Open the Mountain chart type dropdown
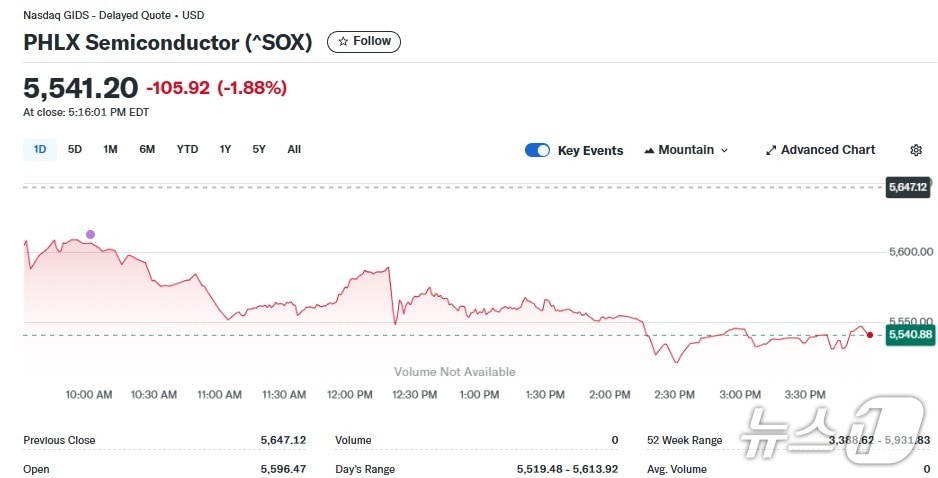The height and width of the screenshot is (478, 938). coord(686,150)
